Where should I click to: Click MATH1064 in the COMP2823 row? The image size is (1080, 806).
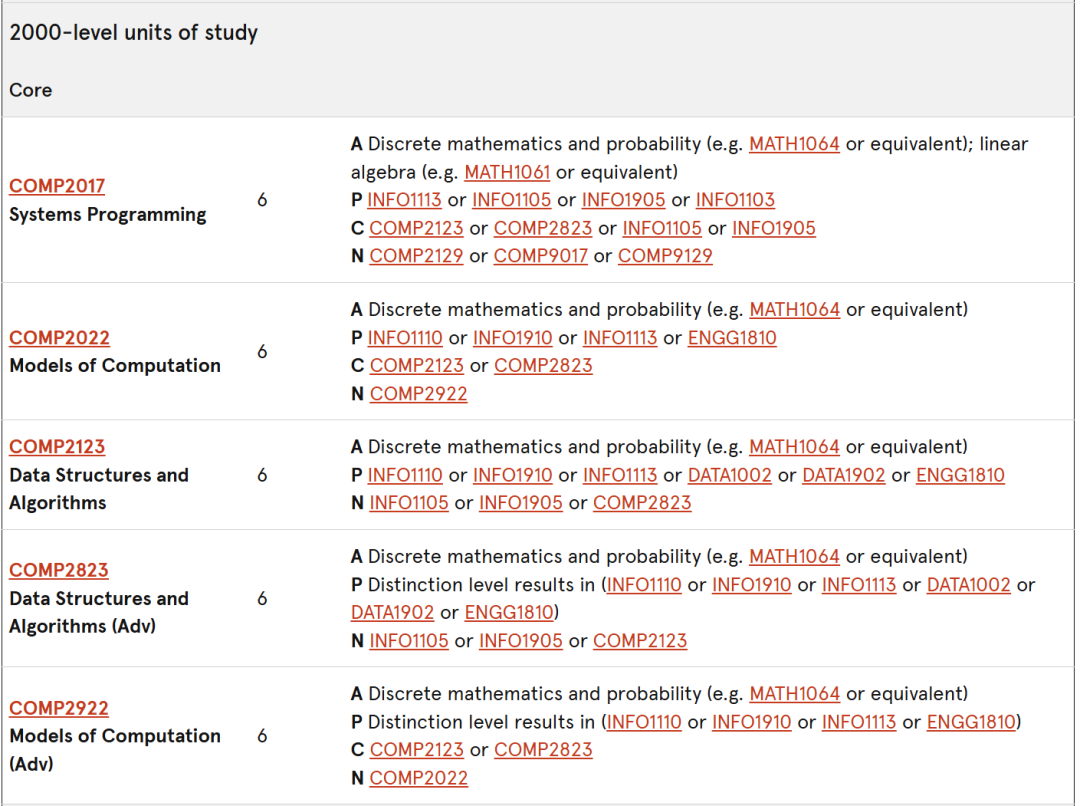click(794, 557)
